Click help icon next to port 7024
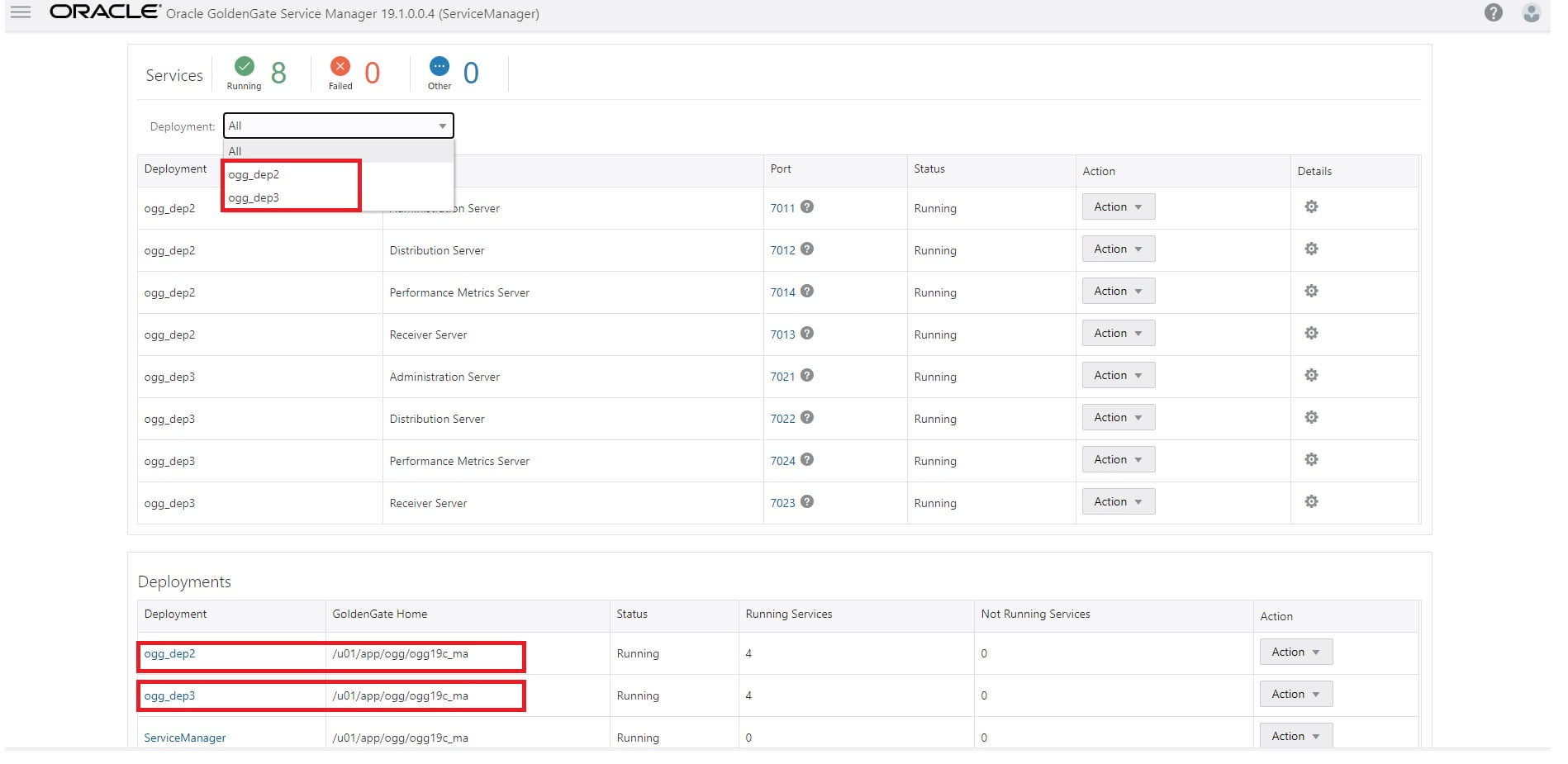This screenshot has width=1568, height=764. 807,459
